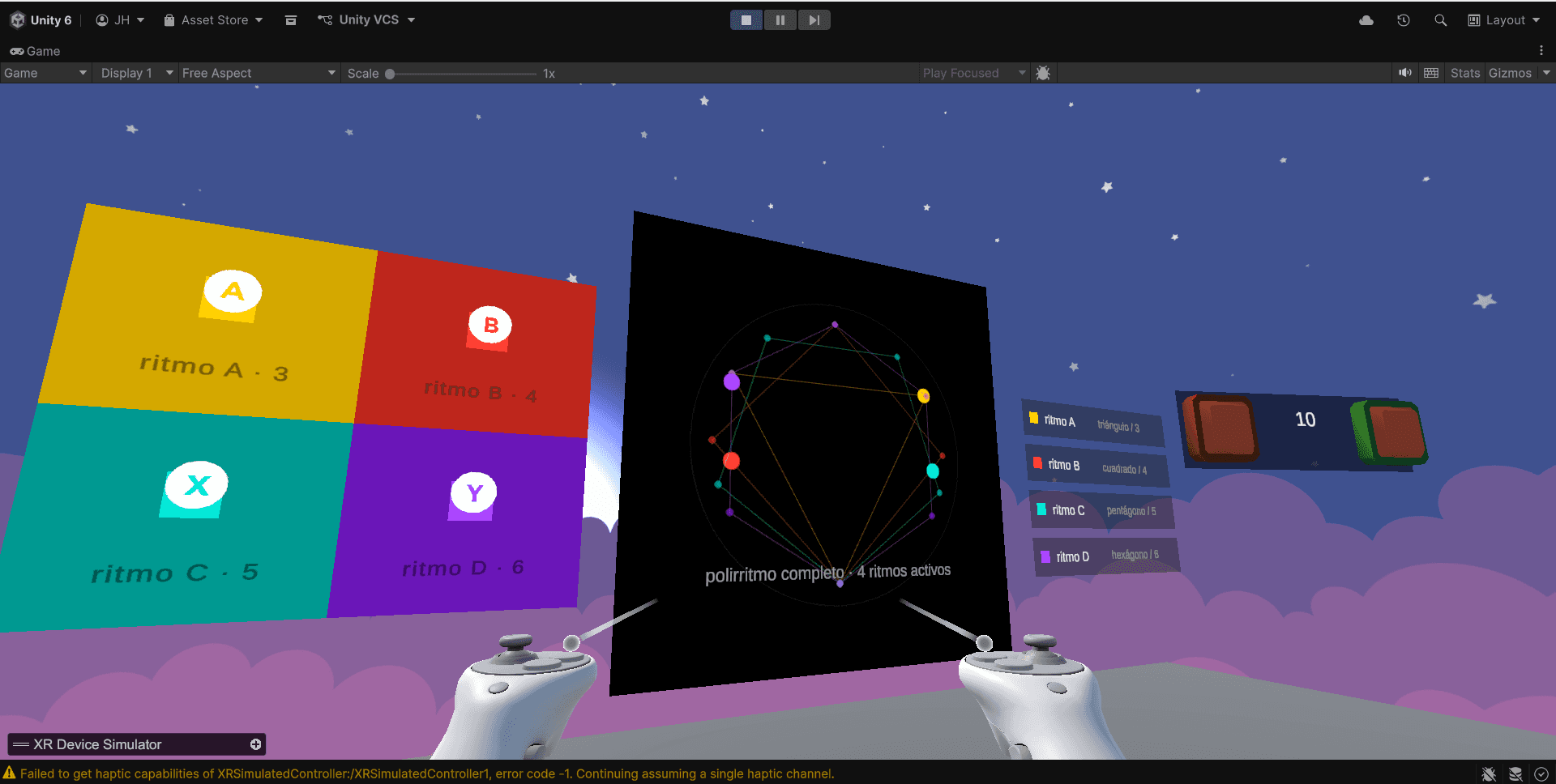Screen dimensions: 1556x784
Task: Mute audio in the Game view
Action: click(1404, 73)
